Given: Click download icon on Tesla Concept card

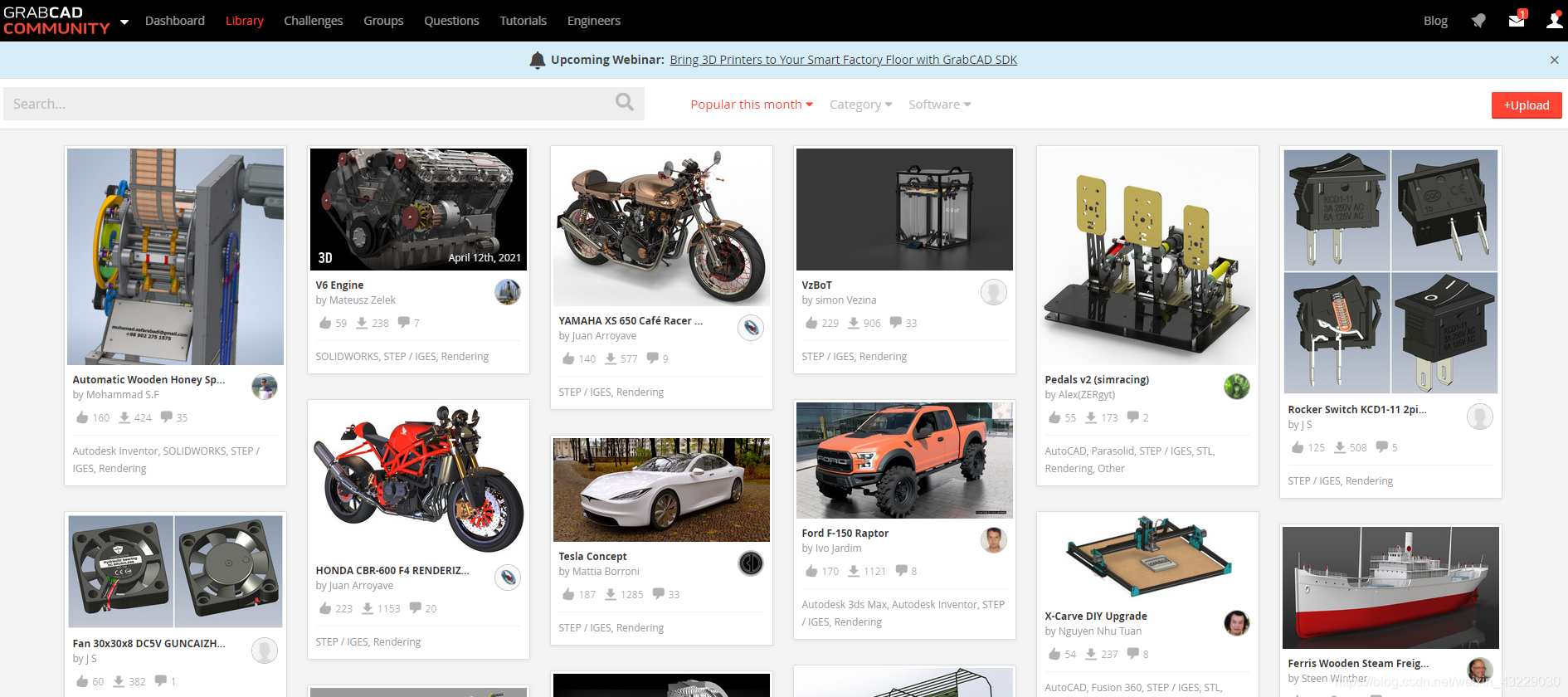Looking at the screenshot, I should click(611, 594).
